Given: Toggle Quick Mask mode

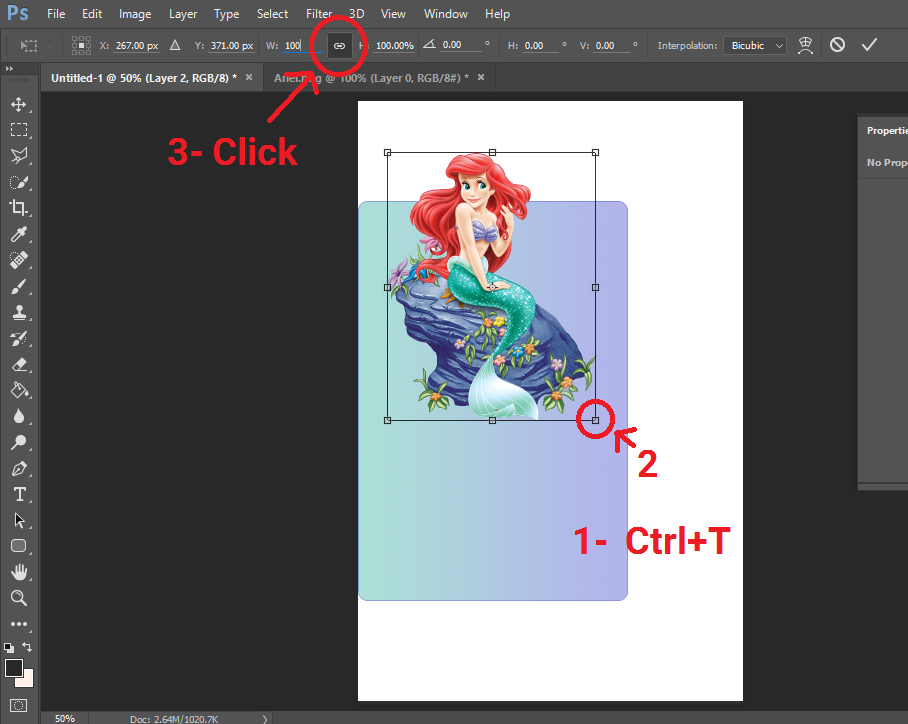Looking at the screenshot, I should pyautogui.click(x=19, y=705).
